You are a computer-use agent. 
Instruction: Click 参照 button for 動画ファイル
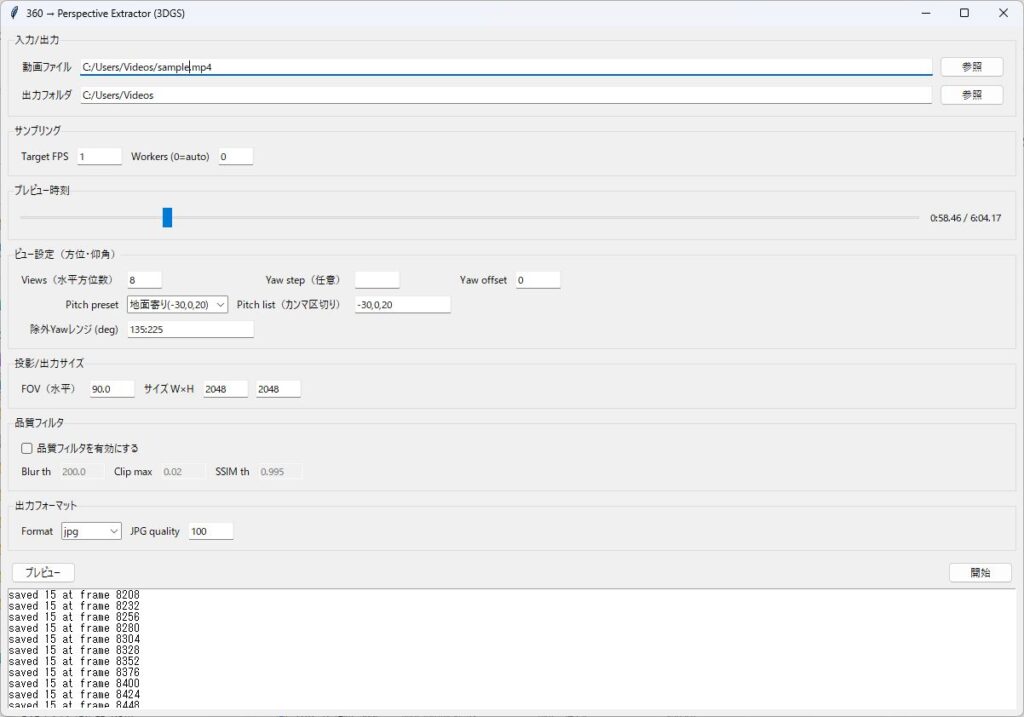click(971, 67)
